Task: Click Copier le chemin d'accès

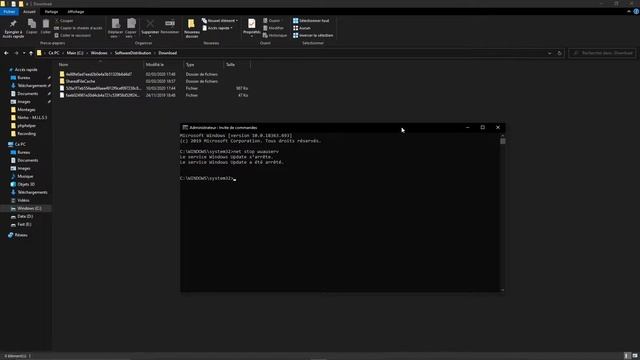Action: pyautogui.click(x=78, y=28)
